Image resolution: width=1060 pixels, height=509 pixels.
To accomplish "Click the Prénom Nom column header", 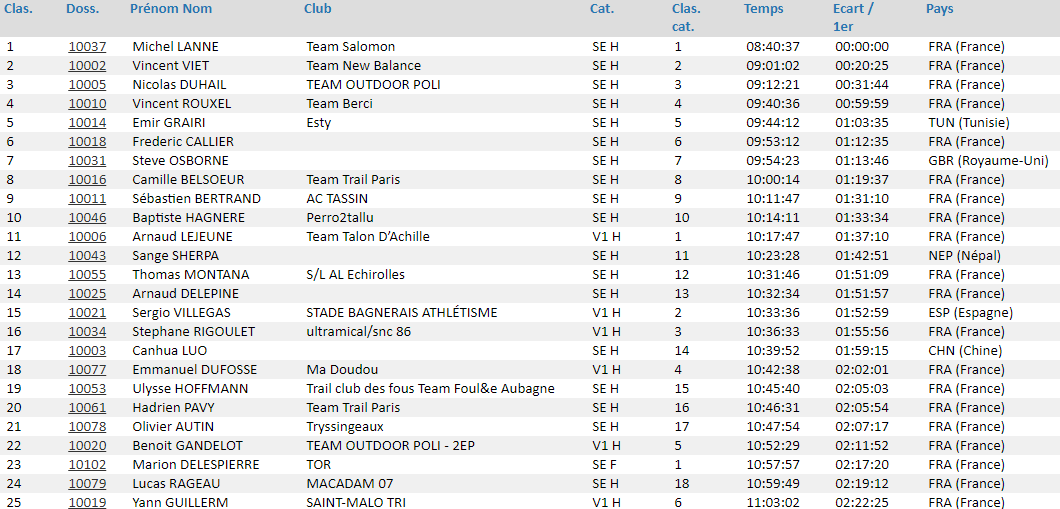I will 171,9.
